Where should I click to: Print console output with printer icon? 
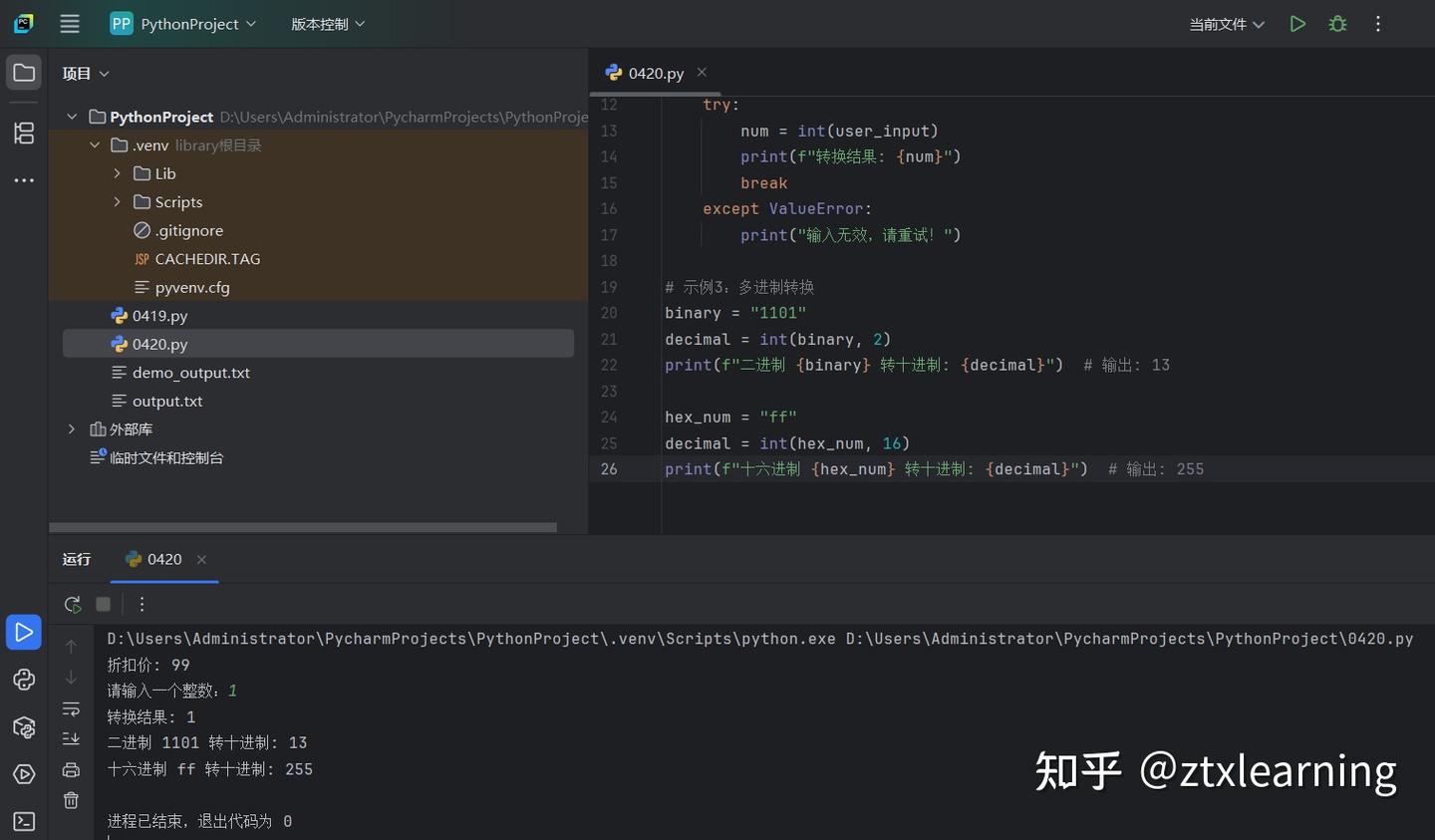71,769
